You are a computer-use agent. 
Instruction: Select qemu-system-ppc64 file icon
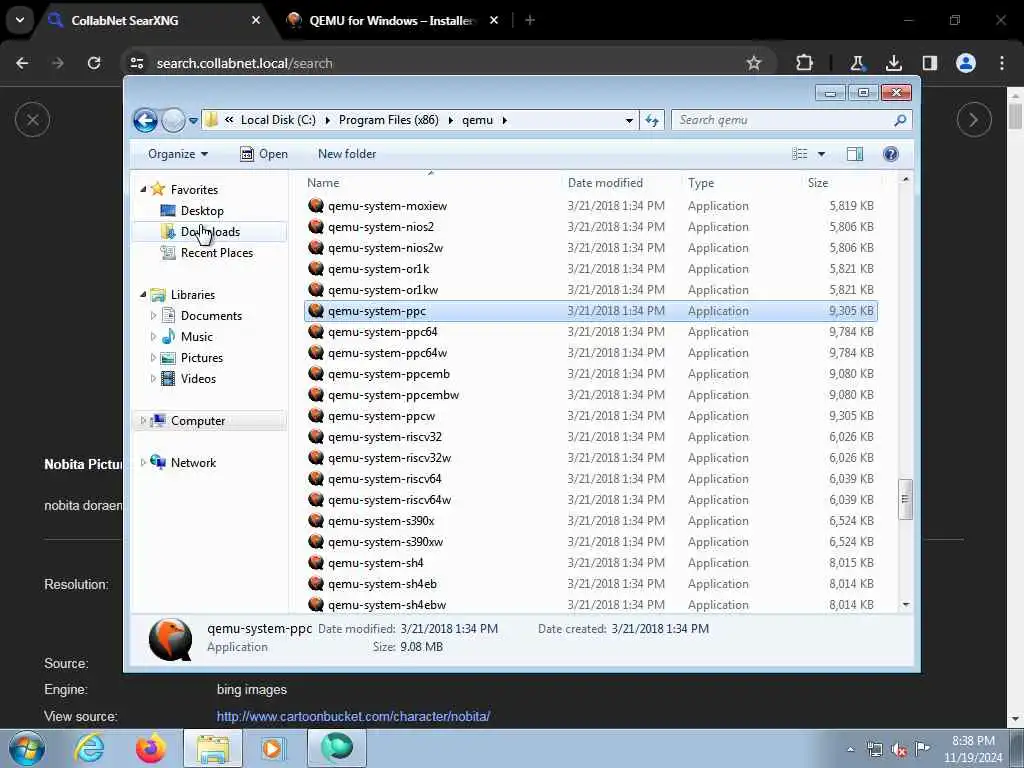316,332
